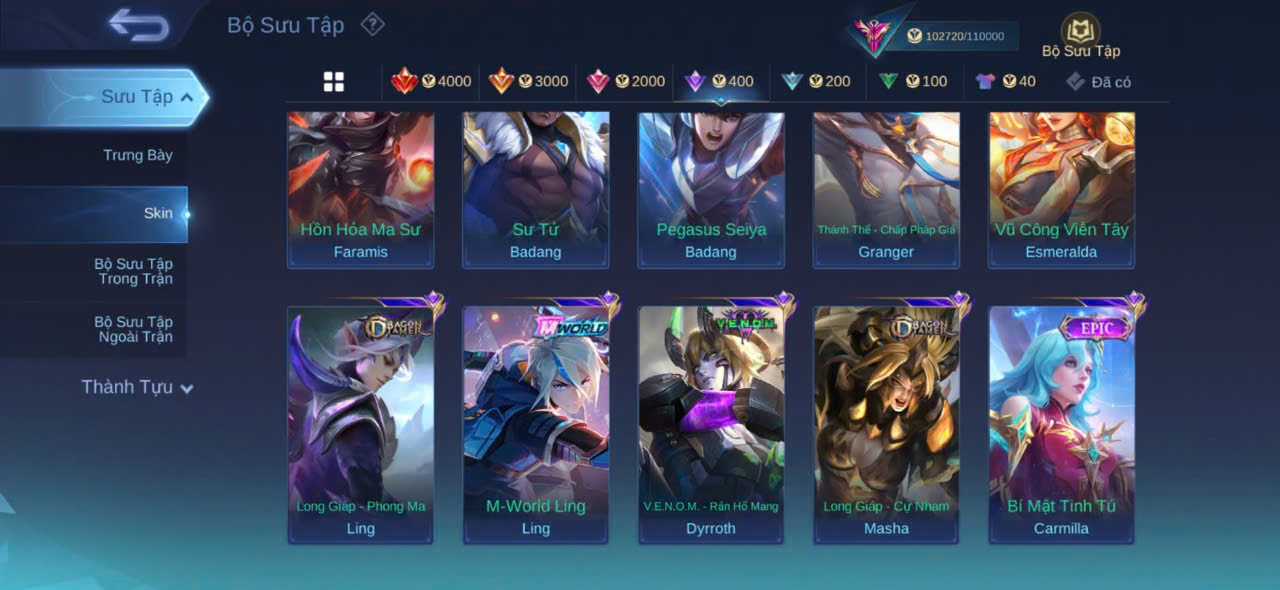
Task: Tap the back arrow icon
Action: (139, 25)
